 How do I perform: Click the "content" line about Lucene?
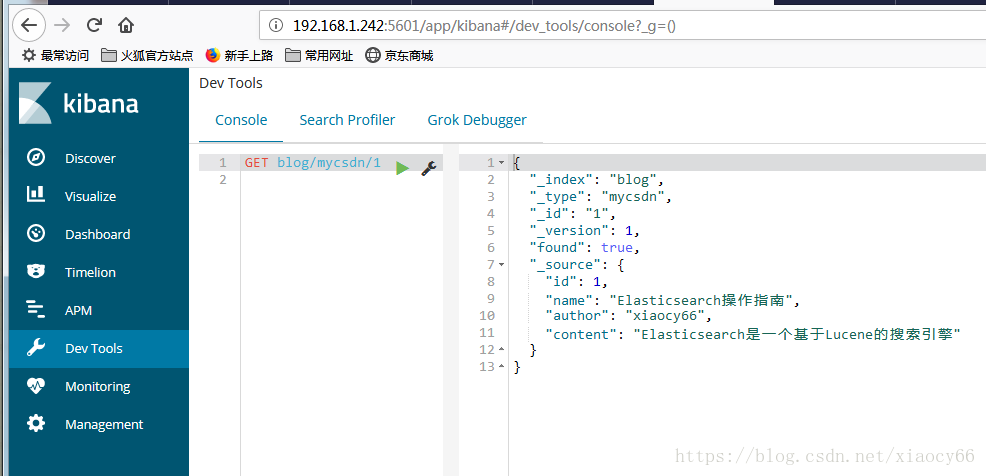[x=753, y=335]
